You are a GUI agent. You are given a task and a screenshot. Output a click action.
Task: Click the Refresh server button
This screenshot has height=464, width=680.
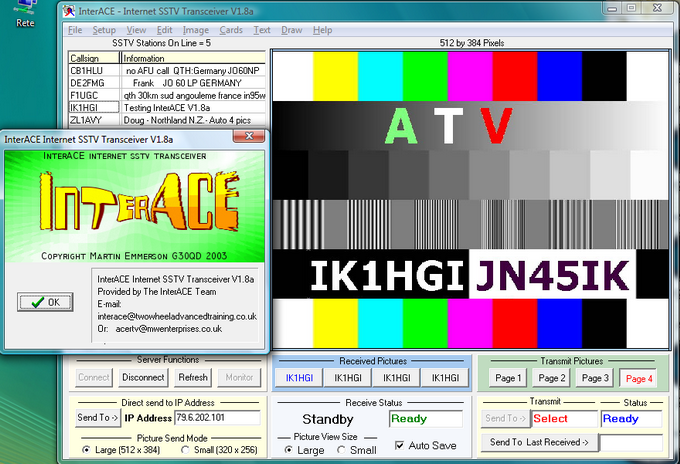pos(193,377)
